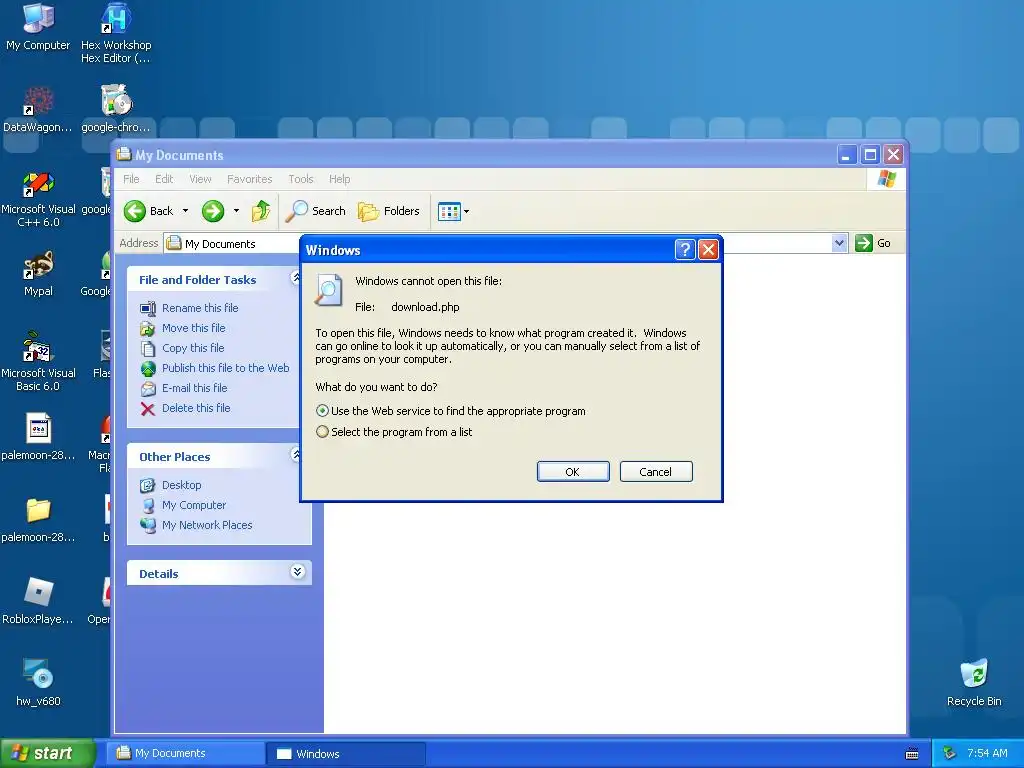
Task: Open the View menu
Action: click(x=200, y=179)
